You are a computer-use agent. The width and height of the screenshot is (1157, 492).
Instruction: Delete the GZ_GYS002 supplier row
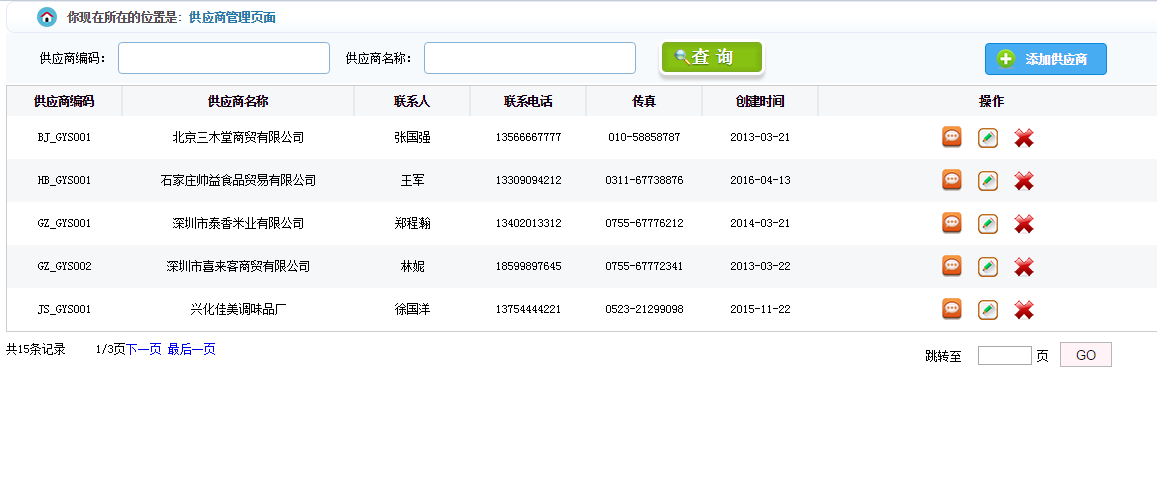point(1023,267)
